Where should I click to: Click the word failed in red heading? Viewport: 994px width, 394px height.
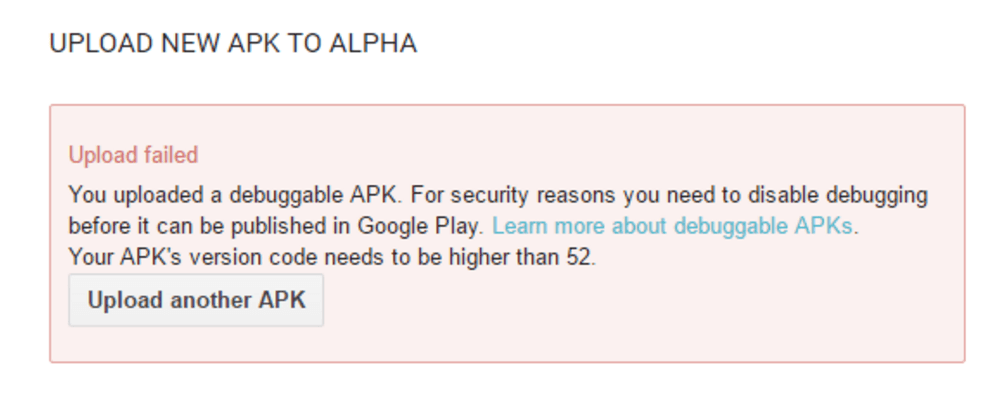coord(169,155)
